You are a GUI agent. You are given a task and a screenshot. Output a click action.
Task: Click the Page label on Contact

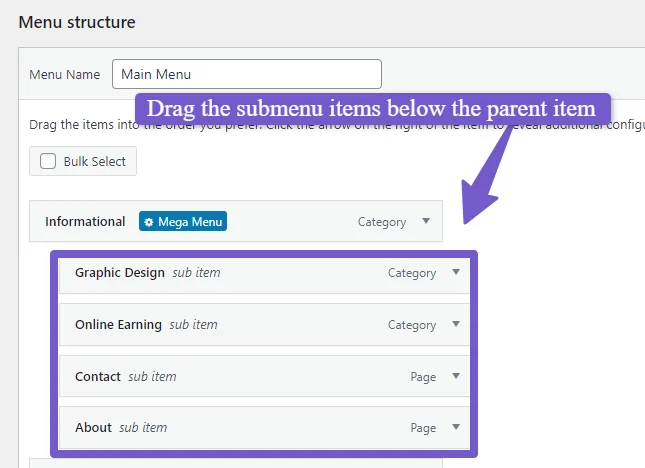pyautogui.click(x=423, y=377)
